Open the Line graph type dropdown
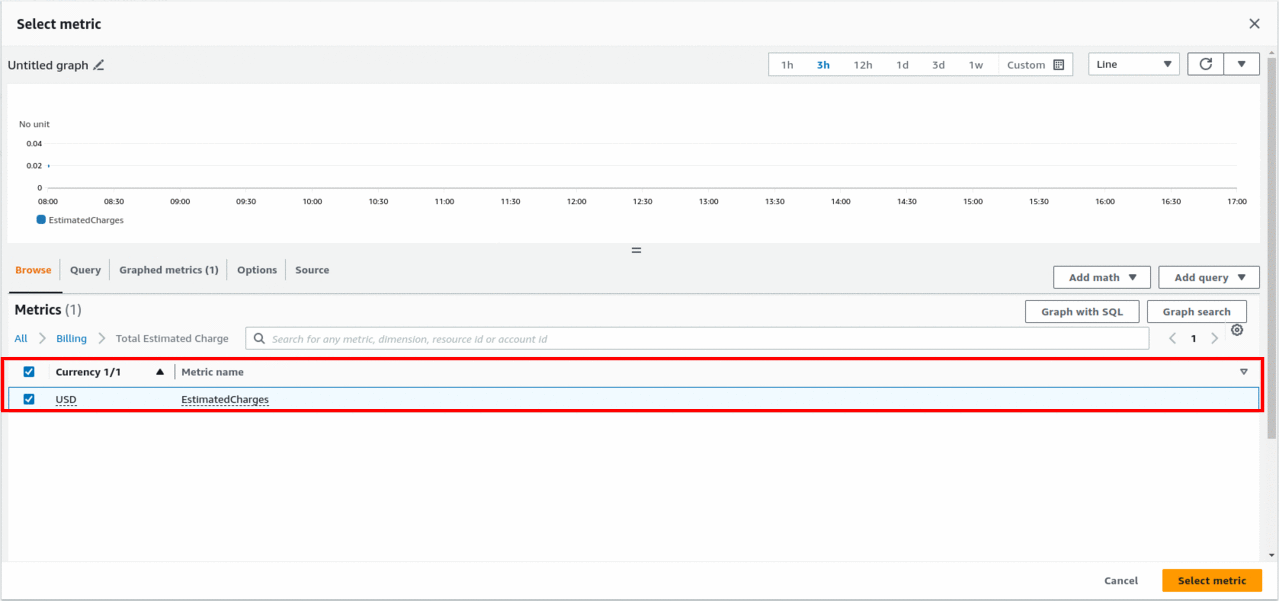This screenshot has height=601, width=1279. pos(1134,64)
